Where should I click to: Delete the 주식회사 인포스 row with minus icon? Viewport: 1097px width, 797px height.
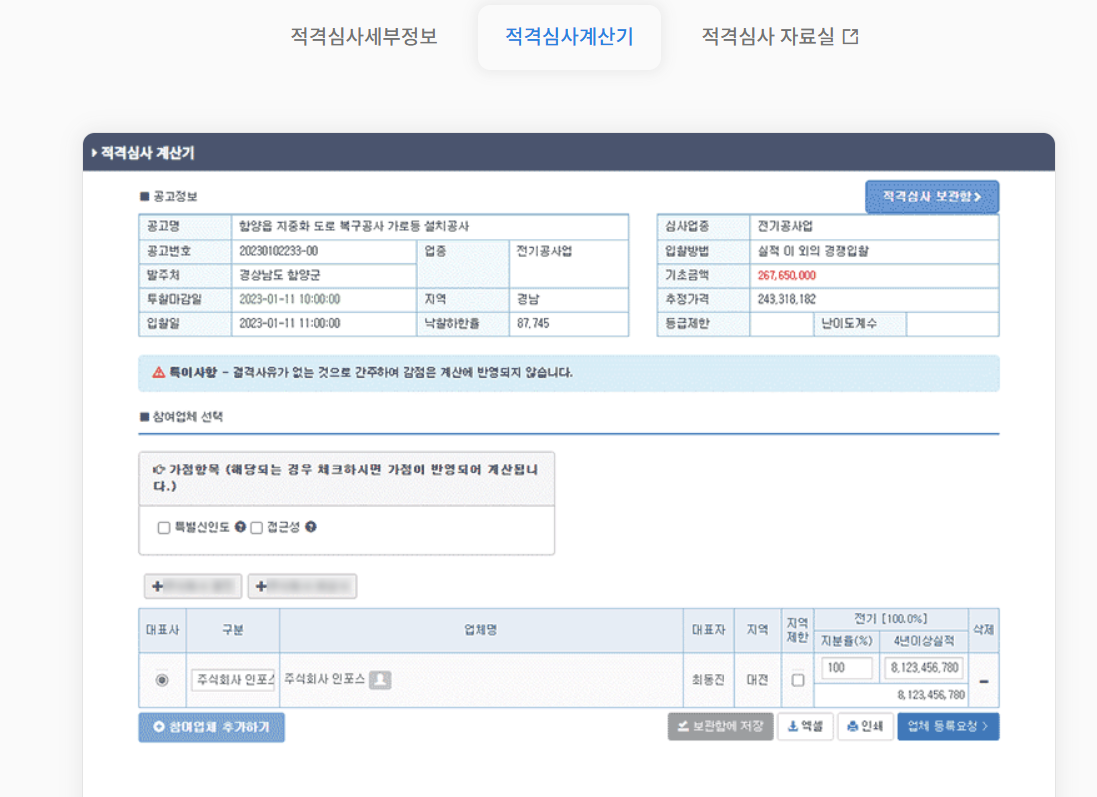click(x=984, y=681)
